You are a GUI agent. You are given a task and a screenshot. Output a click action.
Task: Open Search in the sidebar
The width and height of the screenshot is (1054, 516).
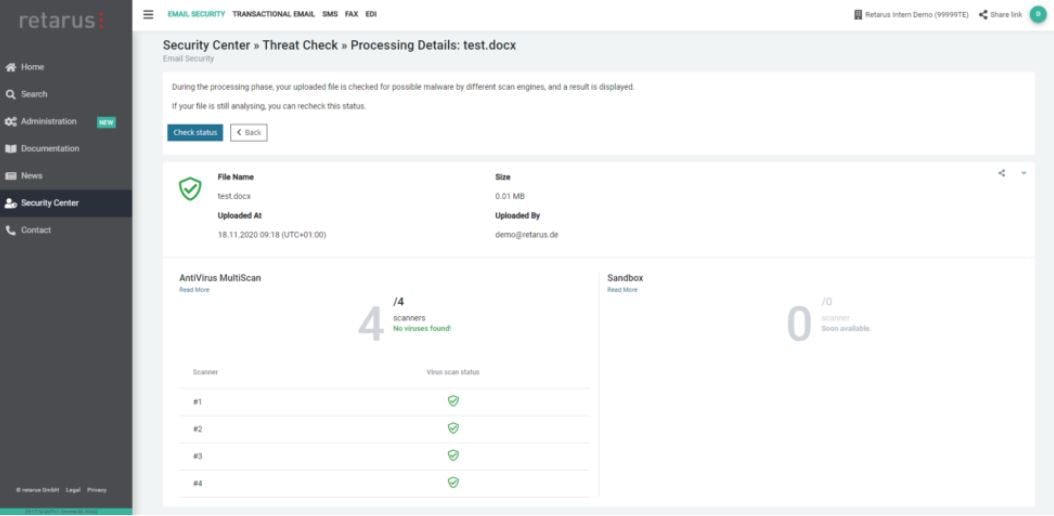click(34, 94)
